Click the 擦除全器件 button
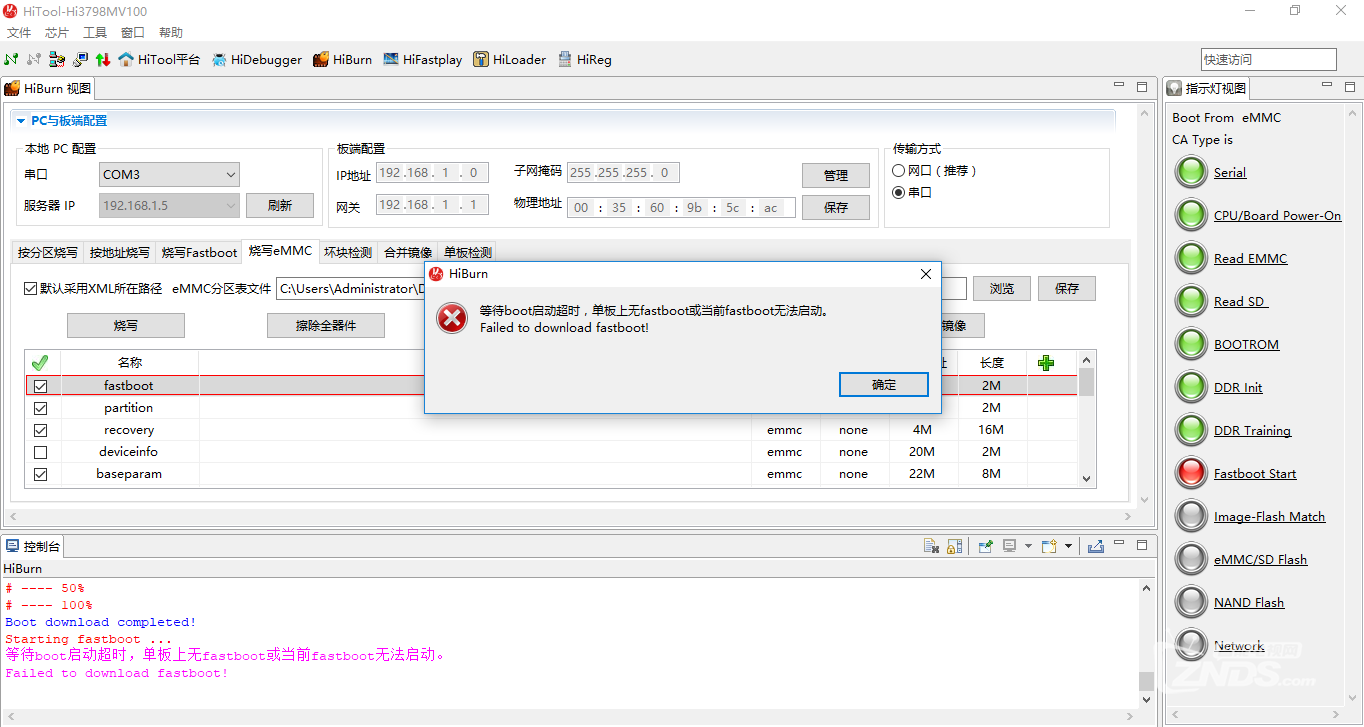Screen dimensions: 1364x727 coord(326,326)
